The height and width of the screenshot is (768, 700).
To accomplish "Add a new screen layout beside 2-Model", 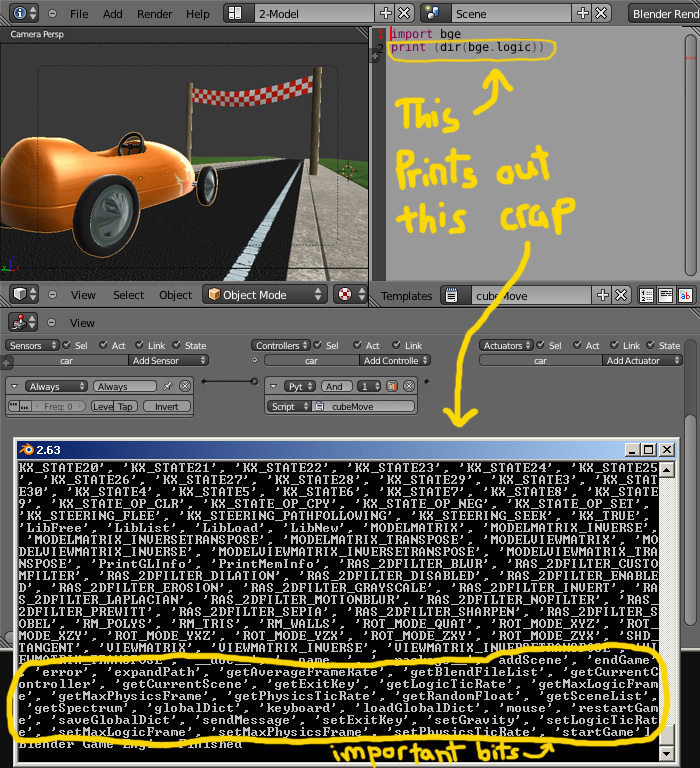I will pos(386,13).
